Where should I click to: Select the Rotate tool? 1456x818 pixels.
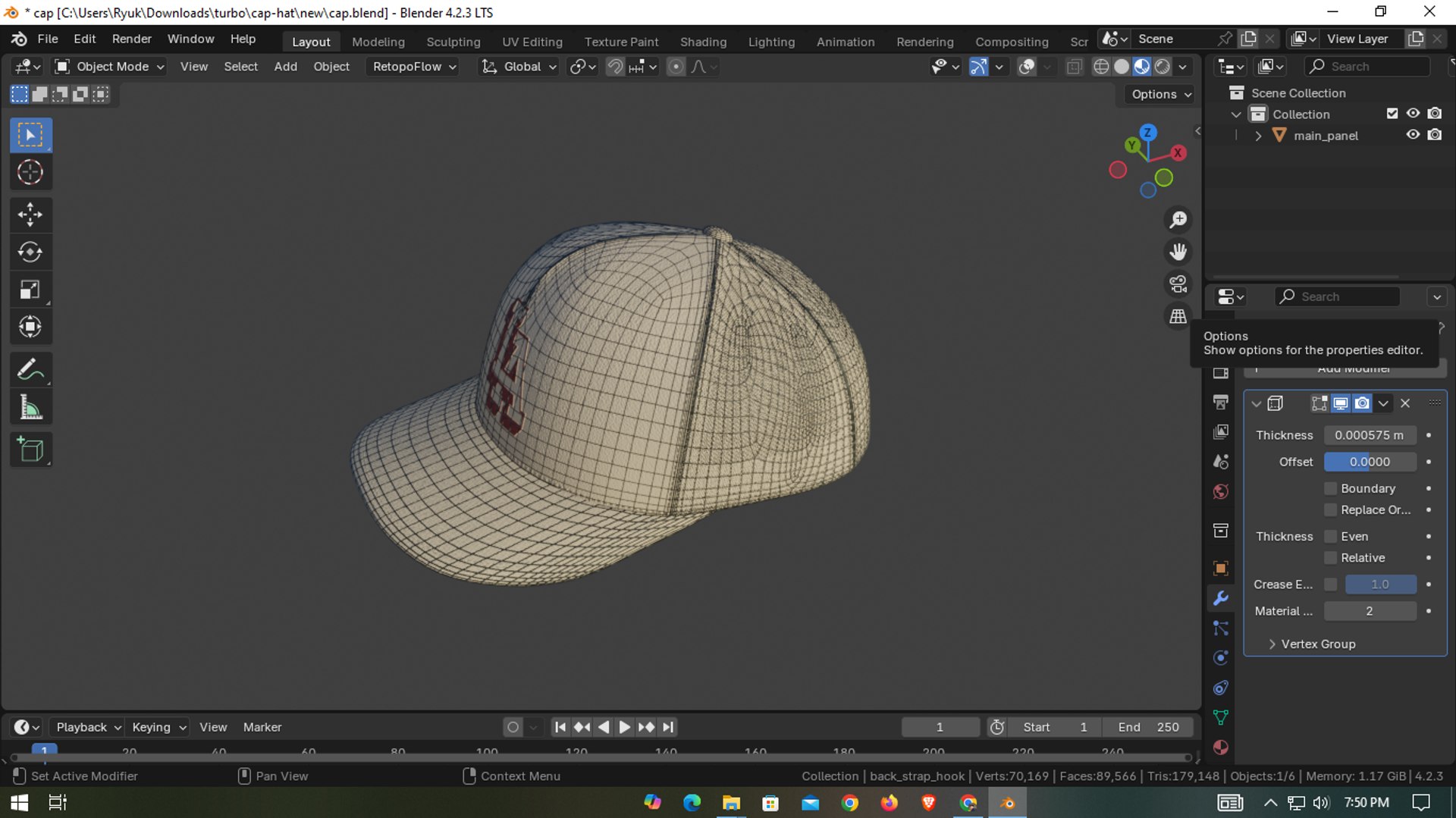tap(30, 252)
